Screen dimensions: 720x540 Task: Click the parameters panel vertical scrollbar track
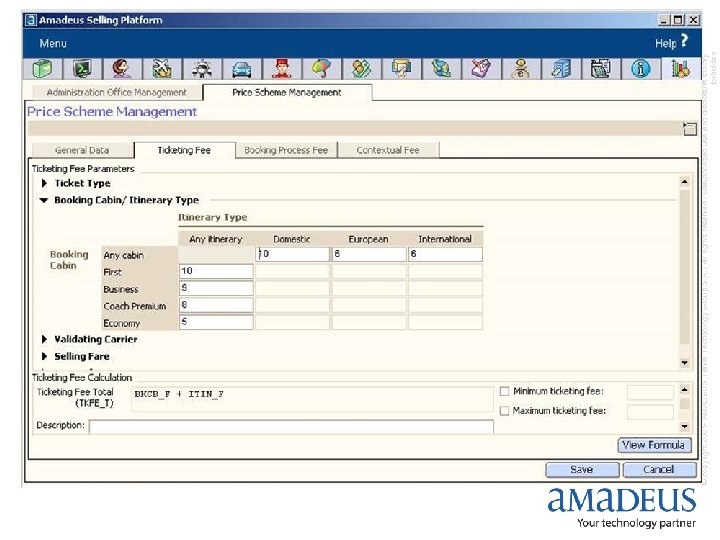pos(685,266)
